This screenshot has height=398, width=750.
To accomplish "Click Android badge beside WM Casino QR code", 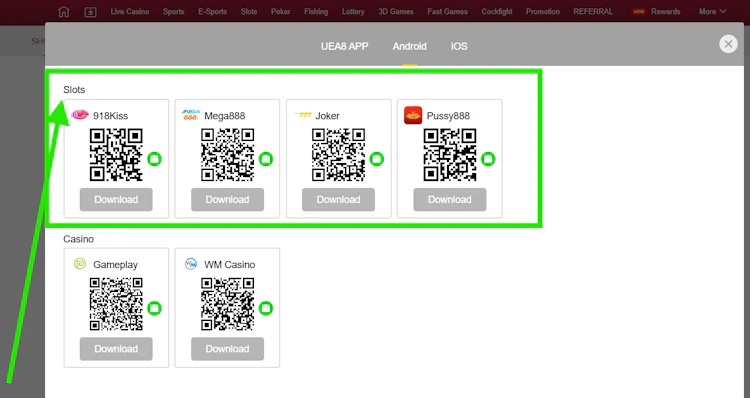I will pos(265,308).
